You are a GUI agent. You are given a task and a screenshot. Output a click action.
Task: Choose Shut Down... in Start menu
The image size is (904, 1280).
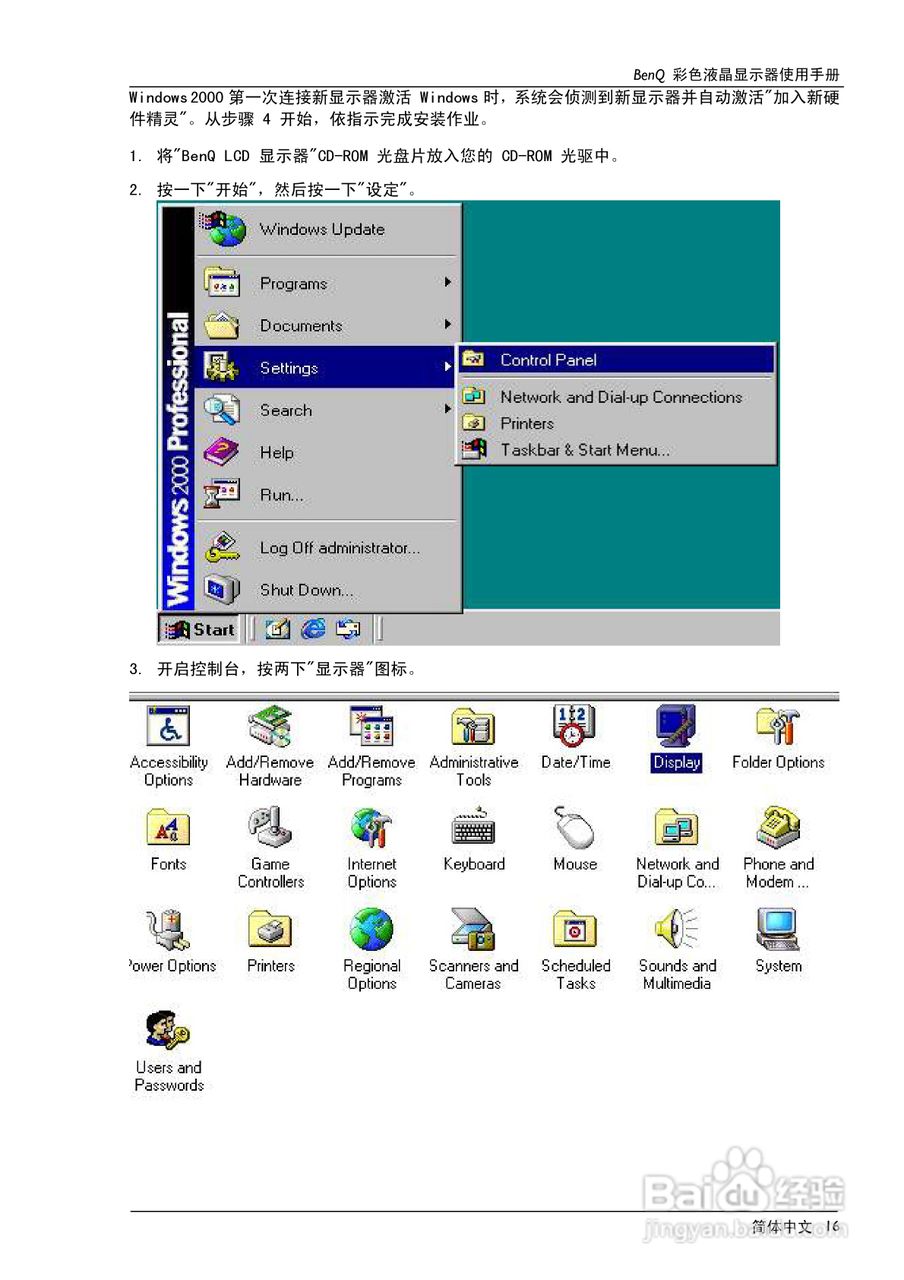(327, 590)
